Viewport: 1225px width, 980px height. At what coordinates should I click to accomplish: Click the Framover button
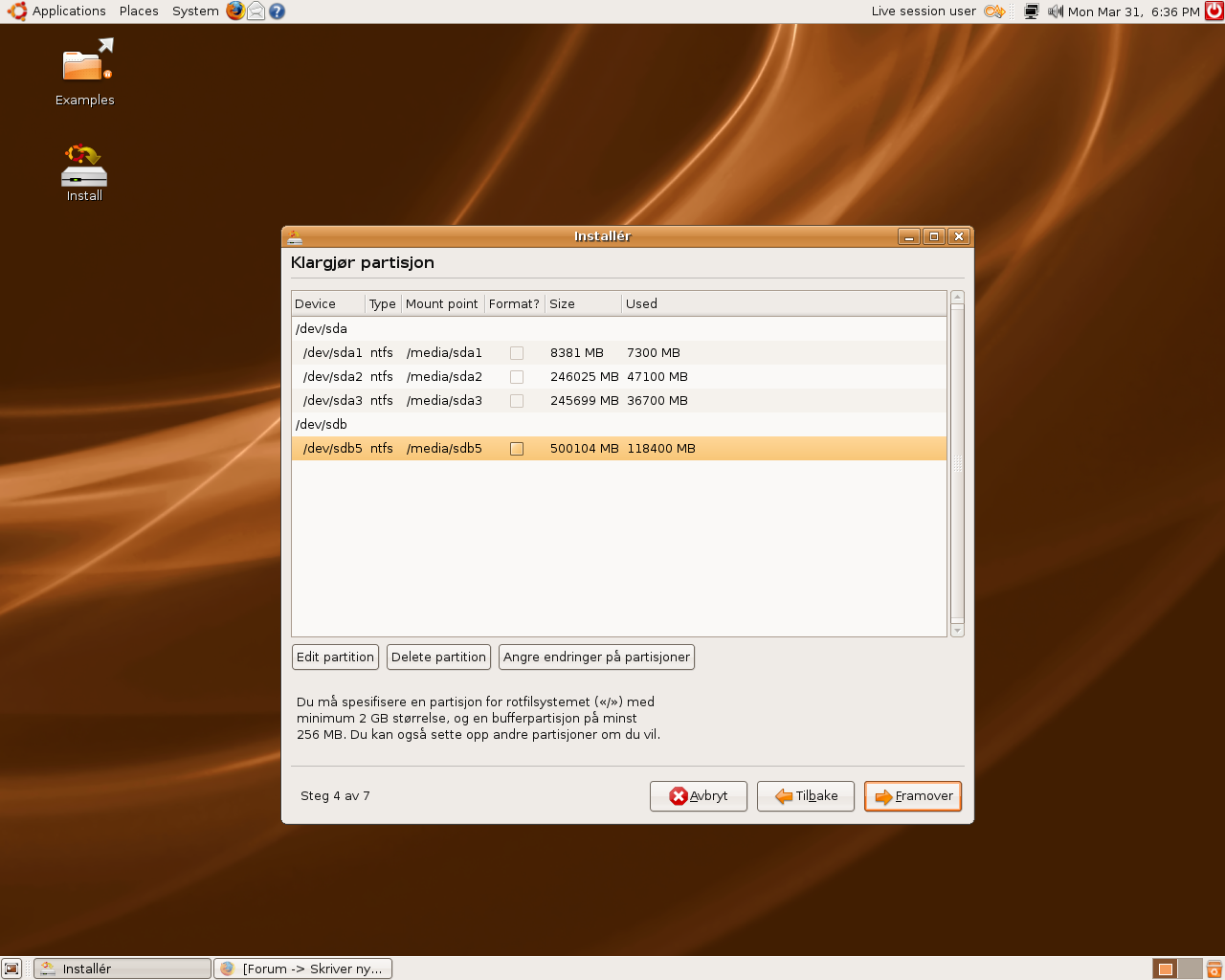click(913, 796)
